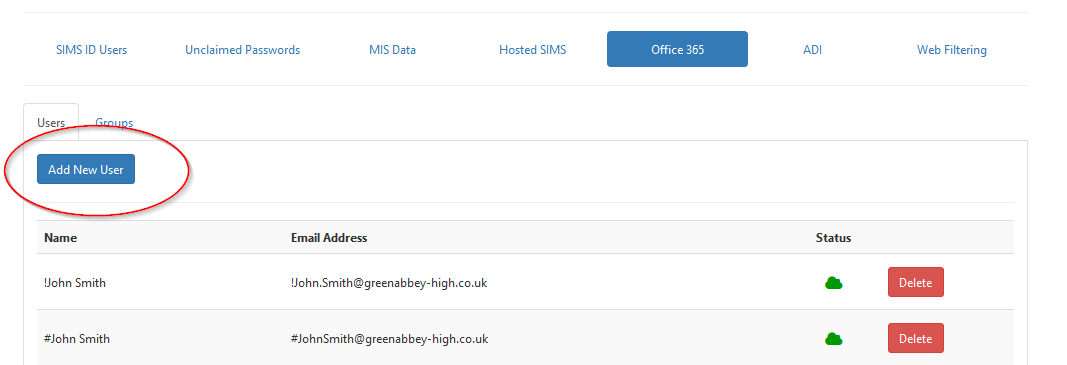Open the SIMS ID Users tab
This screenshot has width=1067, height=365.
tap(91, 50)
